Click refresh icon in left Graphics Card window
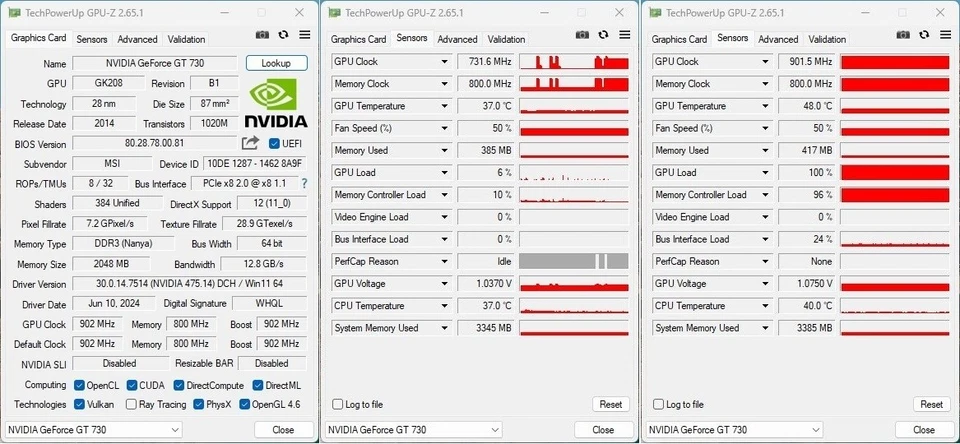 click(x=283, y=35)
